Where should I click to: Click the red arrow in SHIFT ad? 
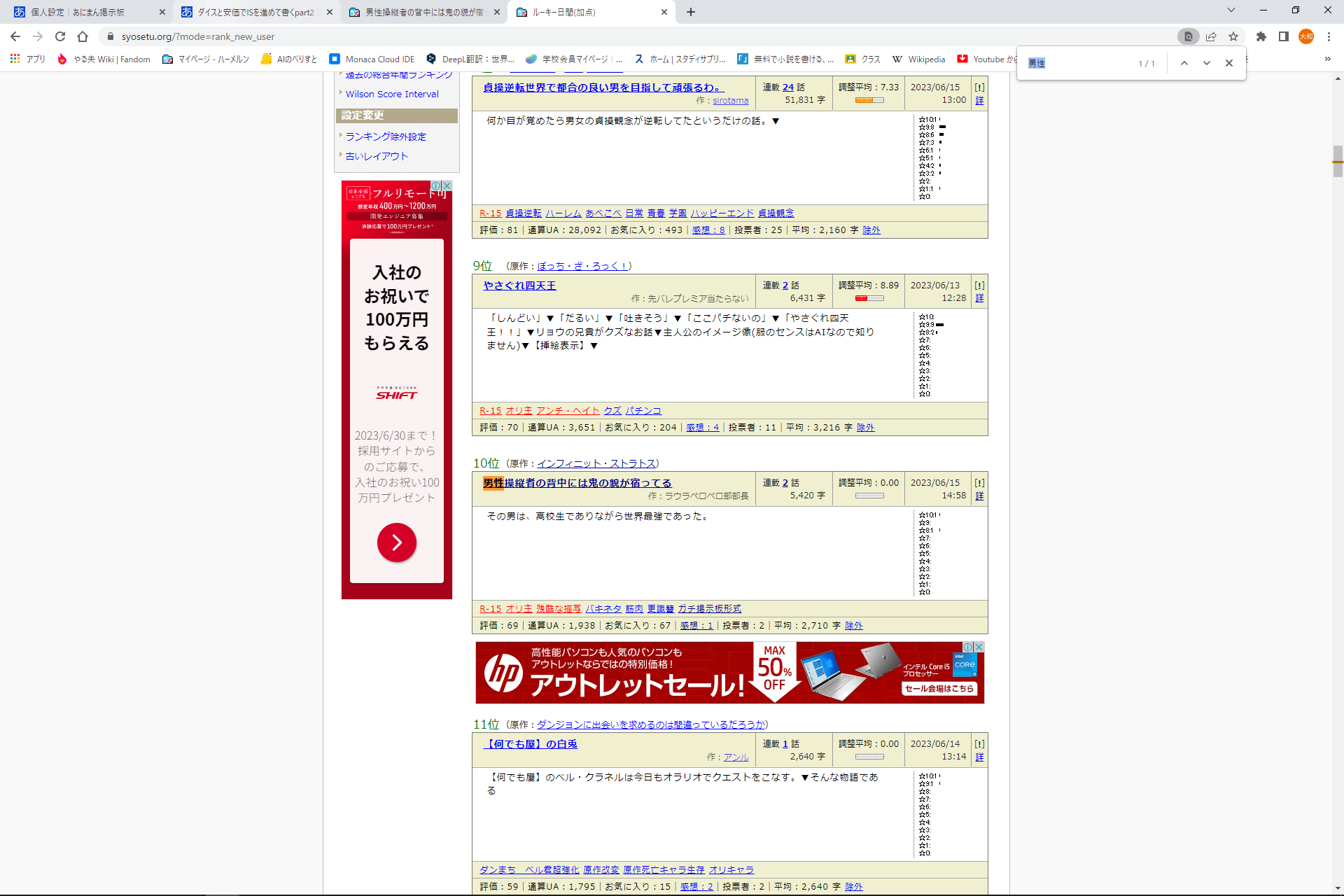397,542
